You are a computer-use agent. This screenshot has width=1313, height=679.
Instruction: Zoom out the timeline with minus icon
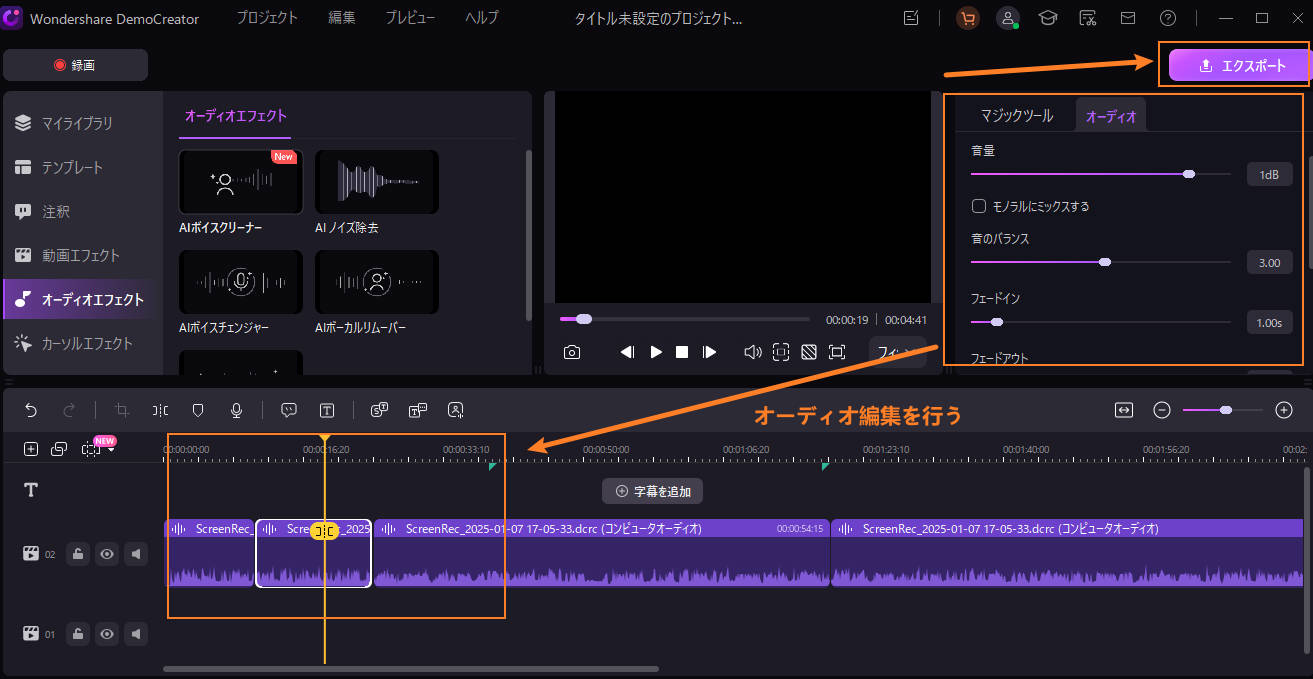click(1161, 410)
